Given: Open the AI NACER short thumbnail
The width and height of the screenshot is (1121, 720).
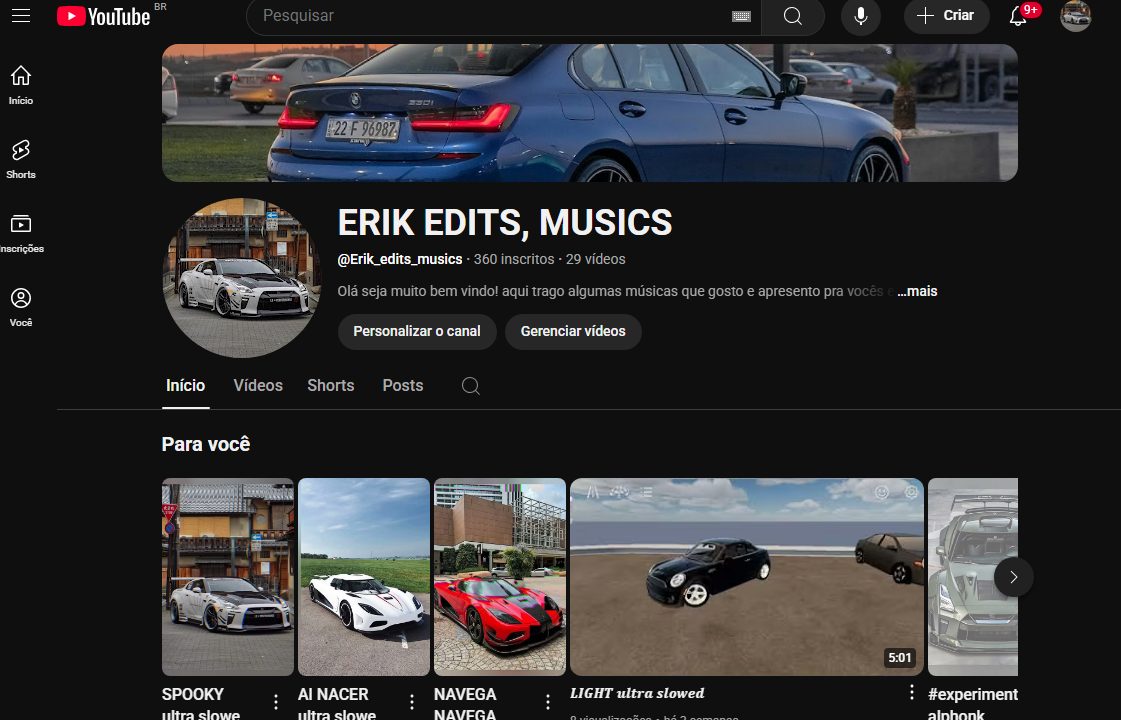Looking at the screenshot, I should 364,577.
